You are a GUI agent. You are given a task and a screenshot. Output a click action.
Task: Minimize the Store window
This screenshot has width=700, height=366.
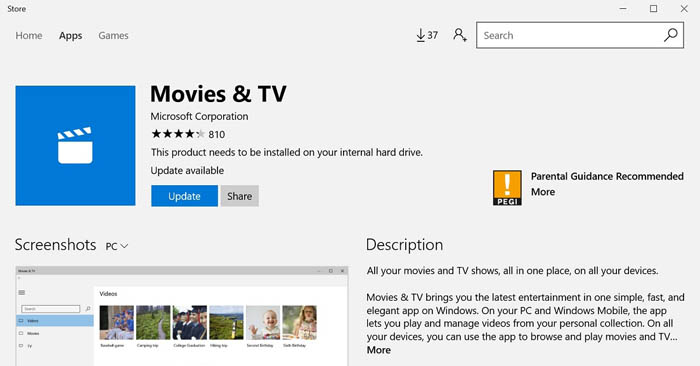coord(623,8)
